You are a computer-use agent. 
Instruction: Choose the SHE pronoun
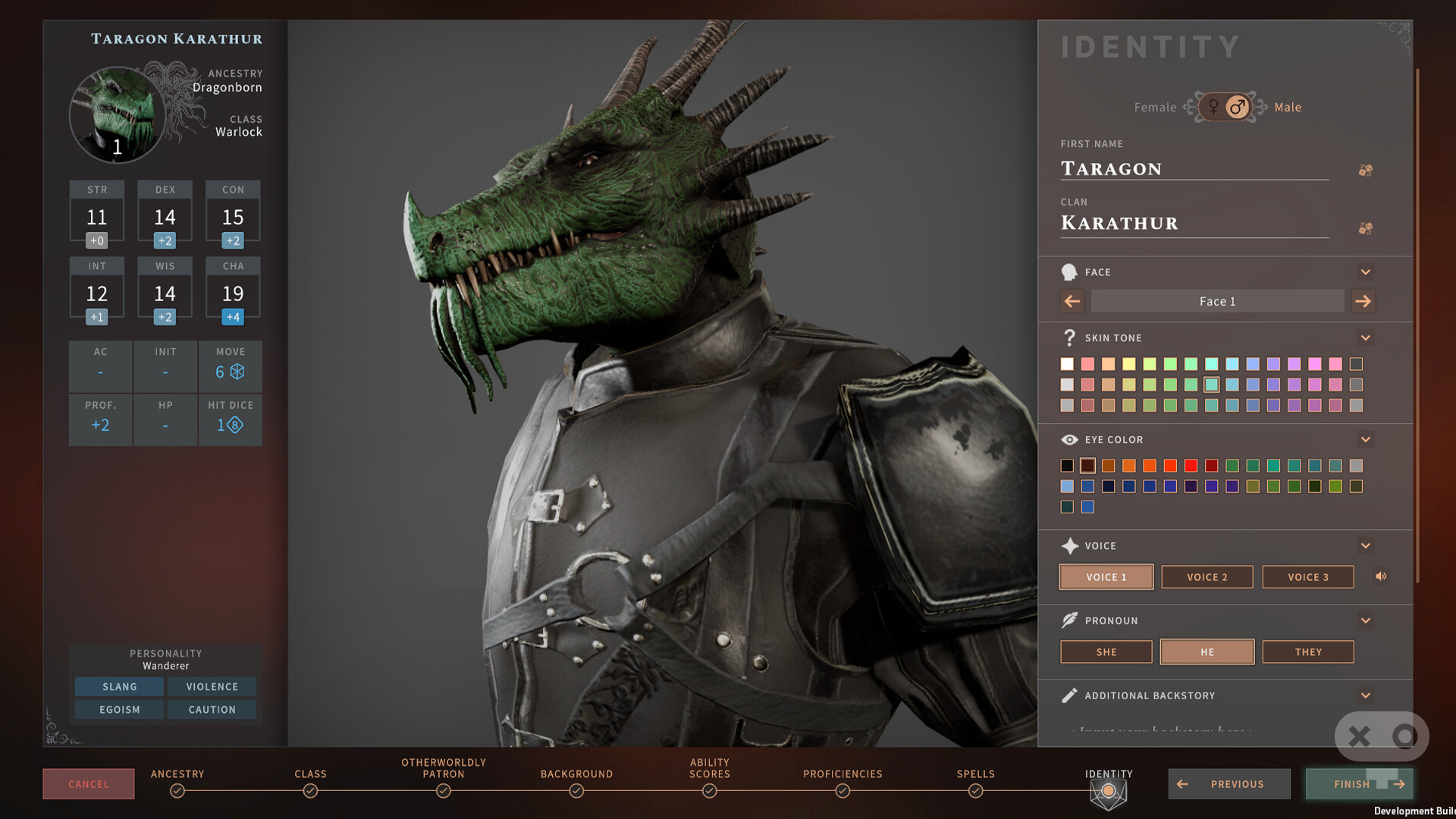pyautogui.click(x=1106, y=652)
